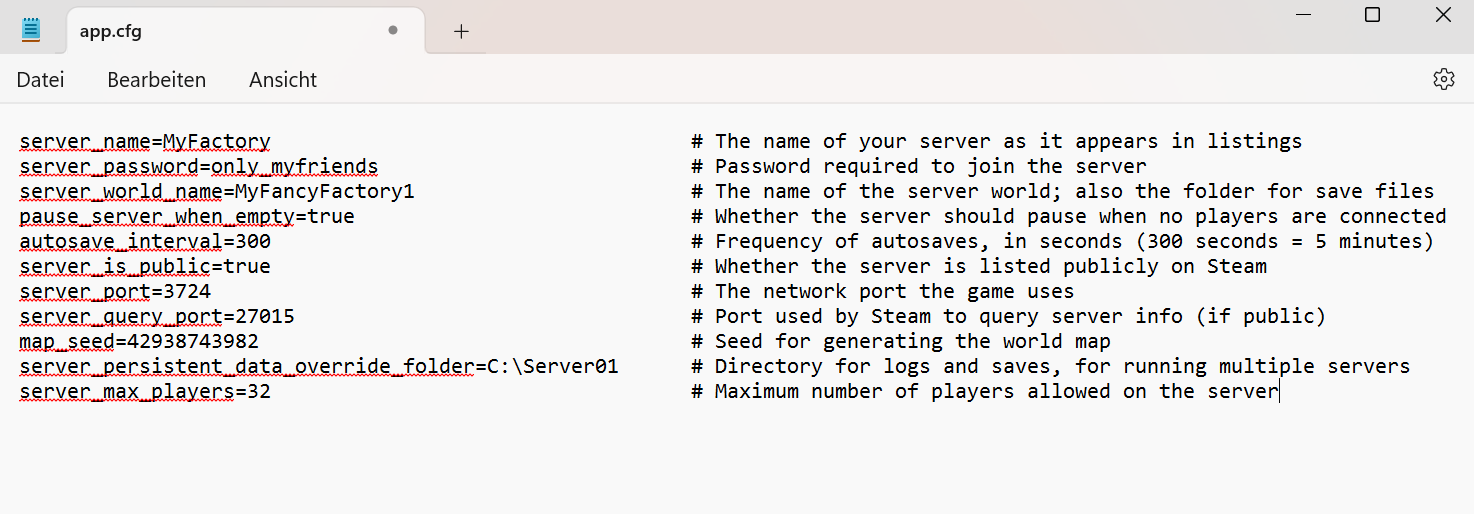Click the autosave_interval value 300
This screenshot has width=1474, height=514.
point(253,242)
